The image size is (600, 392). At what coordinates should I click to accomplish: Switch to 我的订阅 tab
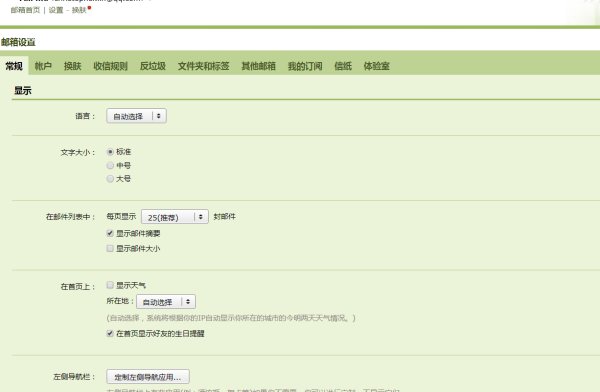(305, 66)
